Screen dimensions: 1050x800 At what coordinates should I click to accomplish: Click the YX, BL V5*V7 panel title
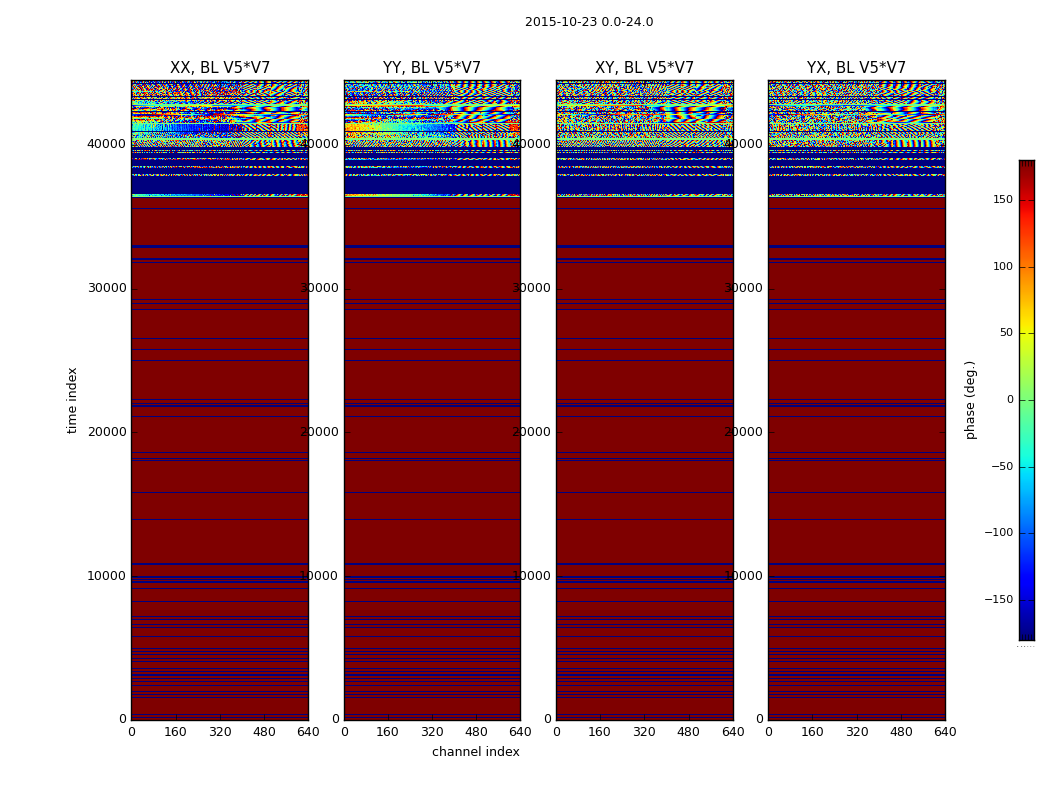(856, 68)
